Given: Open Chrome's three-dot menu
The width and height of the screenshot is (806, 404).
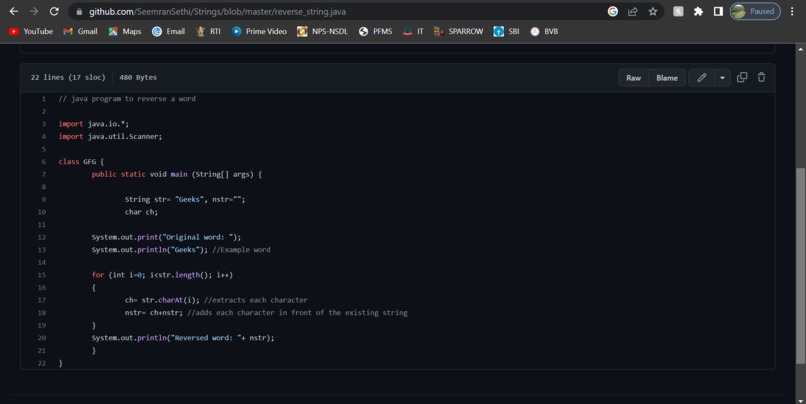Looking at the screenshot, I should click(792, 11).
